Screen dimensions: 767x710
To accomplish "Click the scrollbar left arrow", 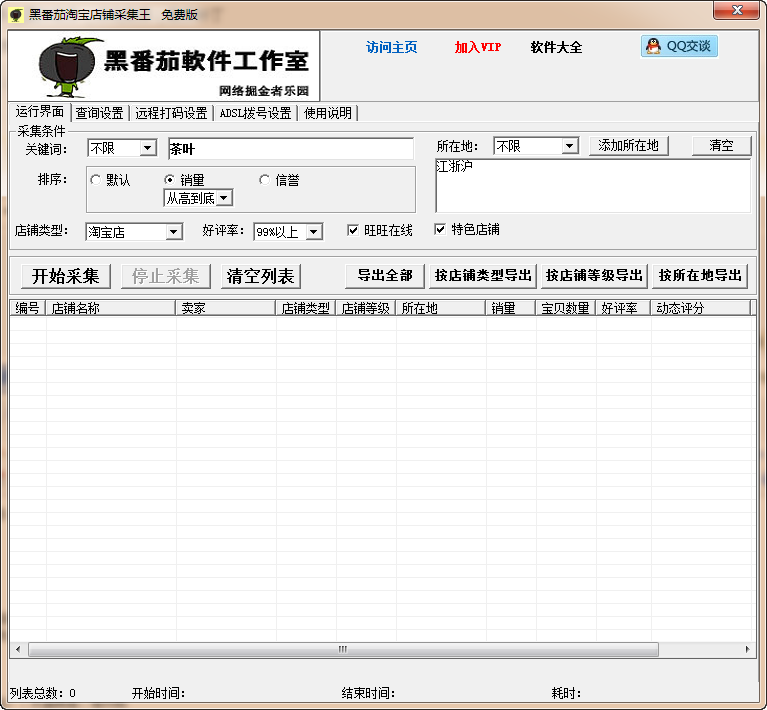I will pos(18,649).
